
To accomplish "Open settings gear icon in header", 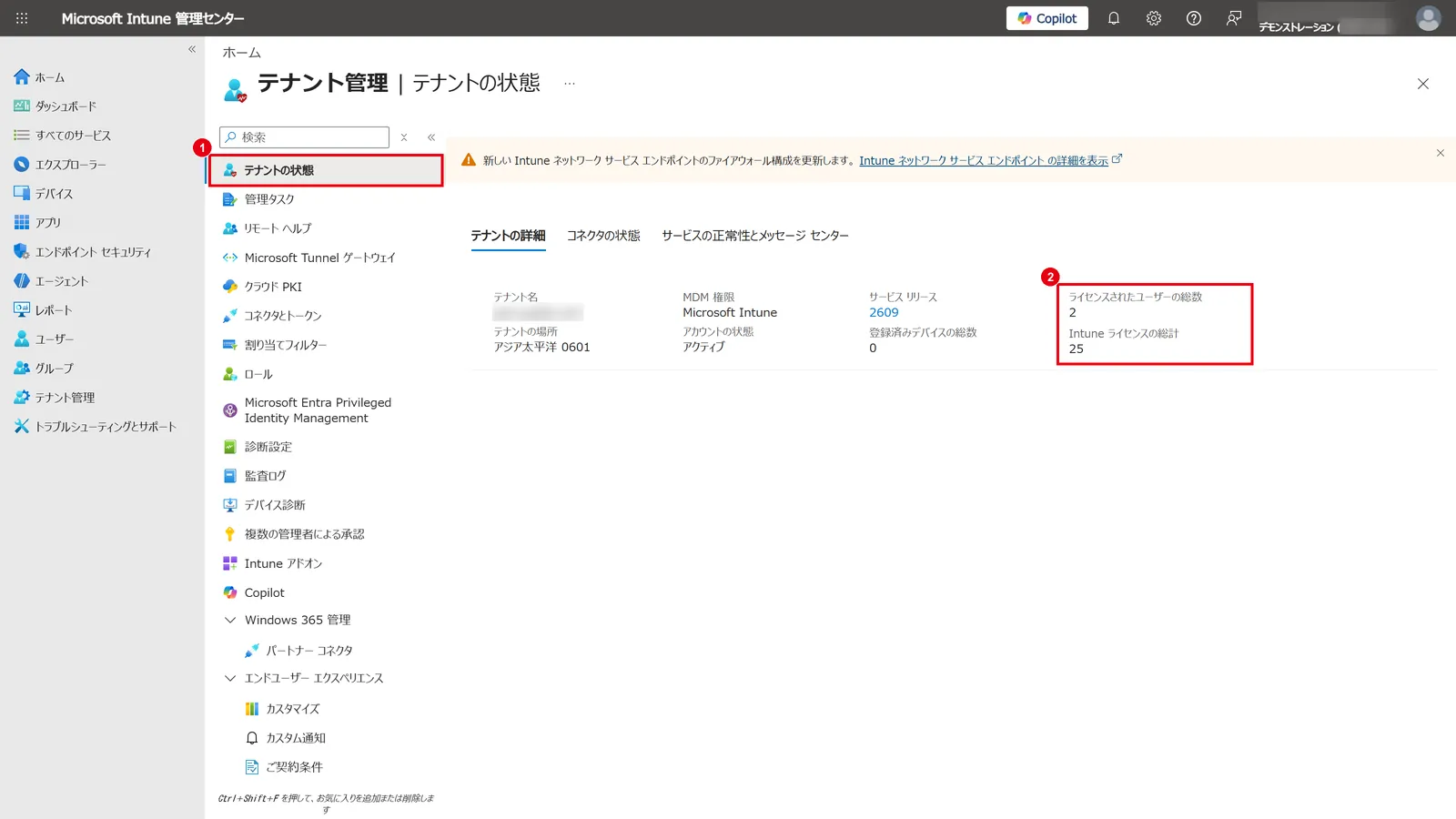I will (x=1153, y=18).
